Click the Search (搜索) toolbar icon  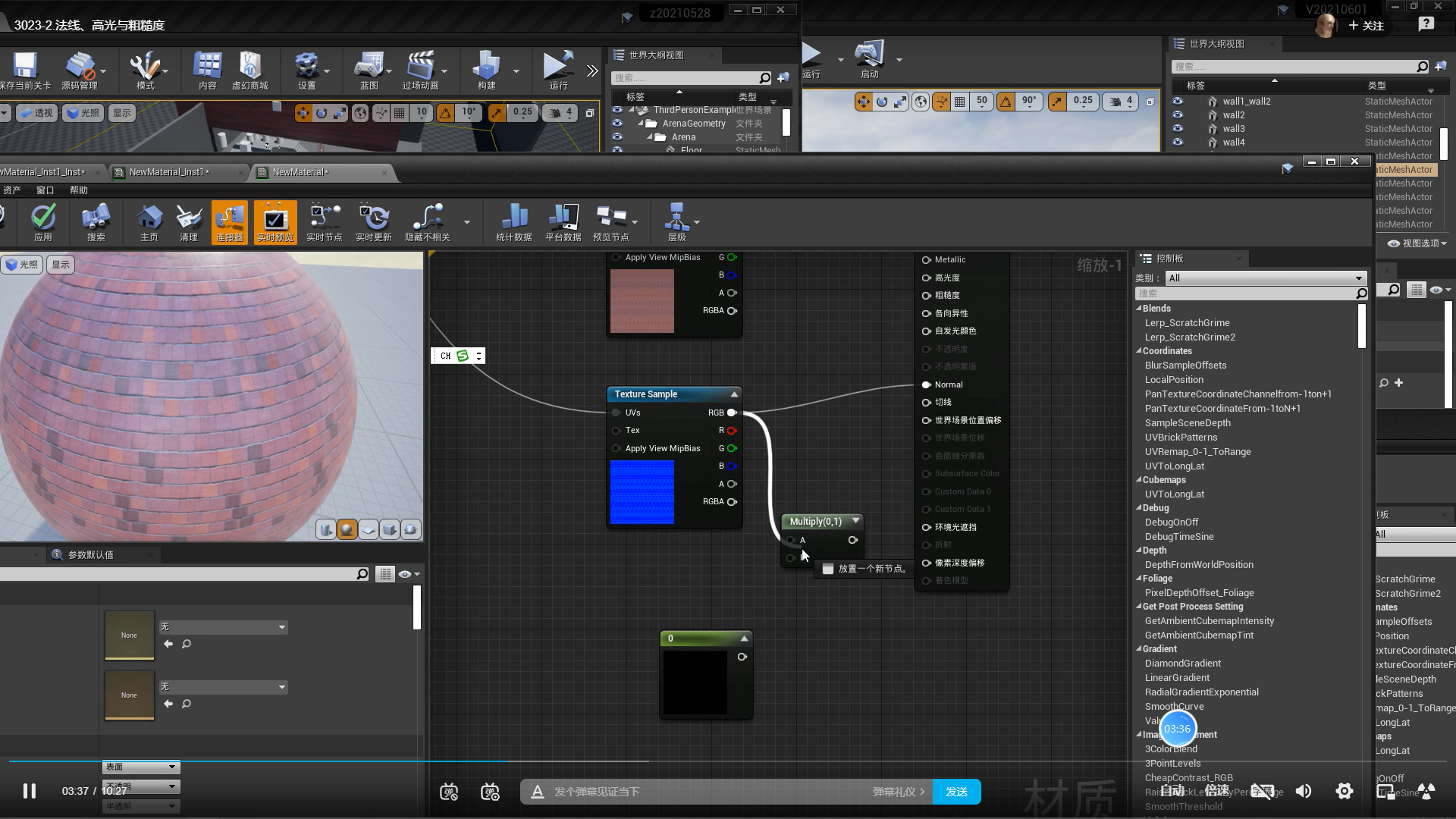click(96, 222)
